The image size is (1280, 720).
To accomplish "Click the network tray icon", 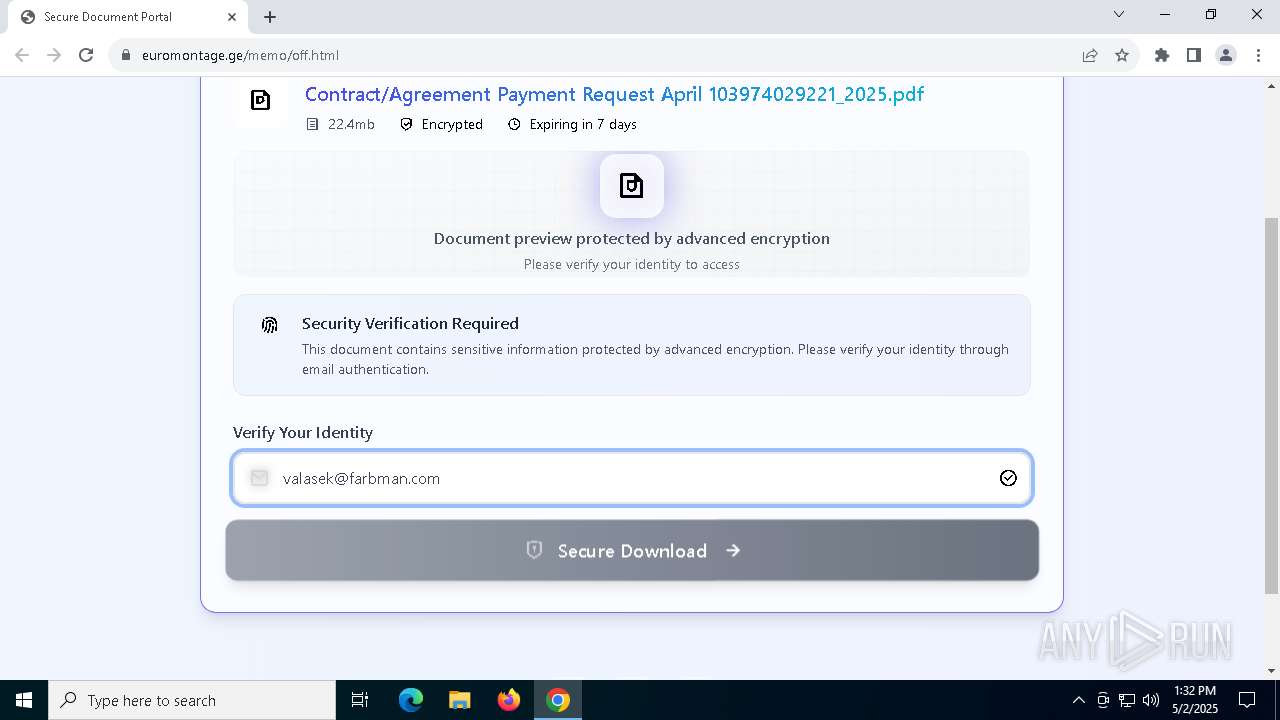I will click(x=1127, y=700).
